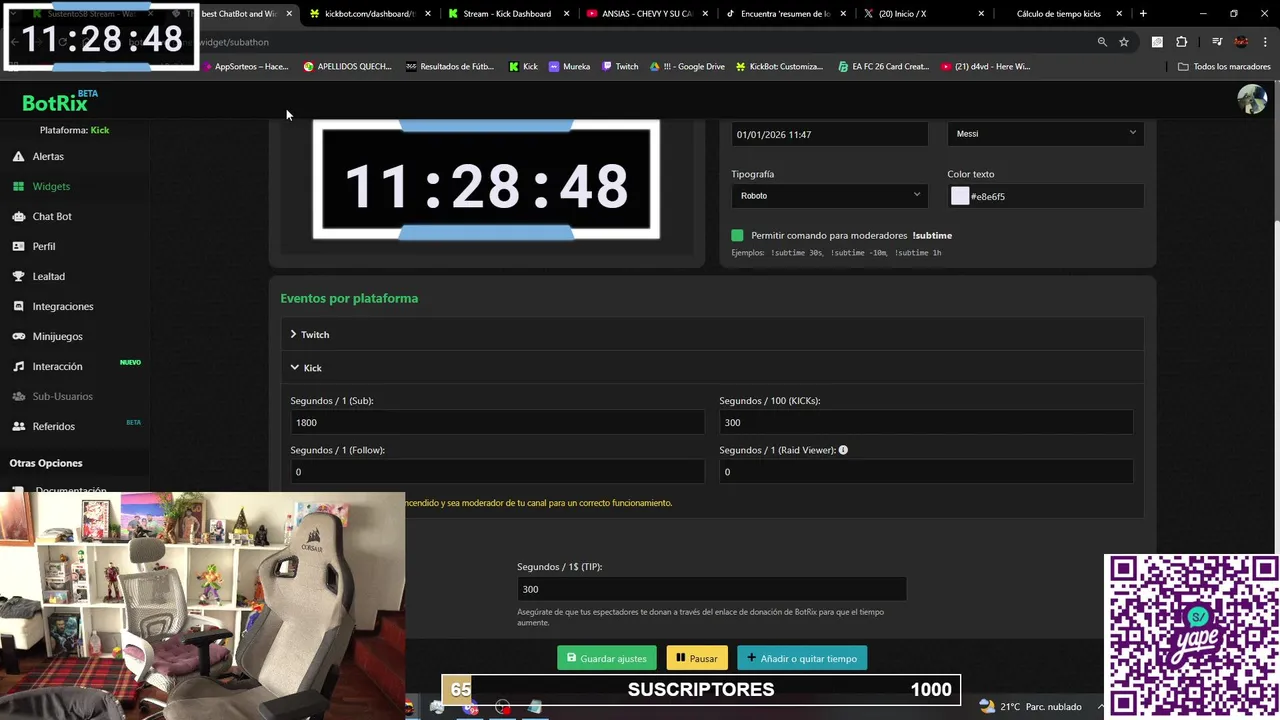Click Añadir o quitar tiempo button
Image resolution: width=1280 pixels, height=720 pixels.
click(802, 658)
